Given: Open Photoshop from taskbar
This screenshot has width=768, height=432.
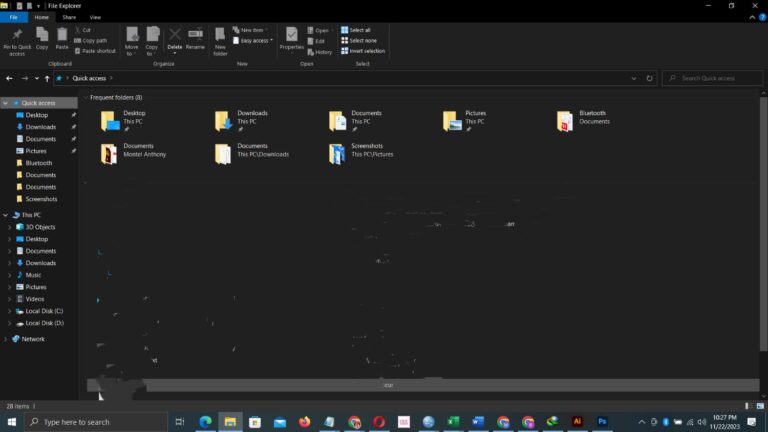Looking at the screenshot, I should 602,422.
